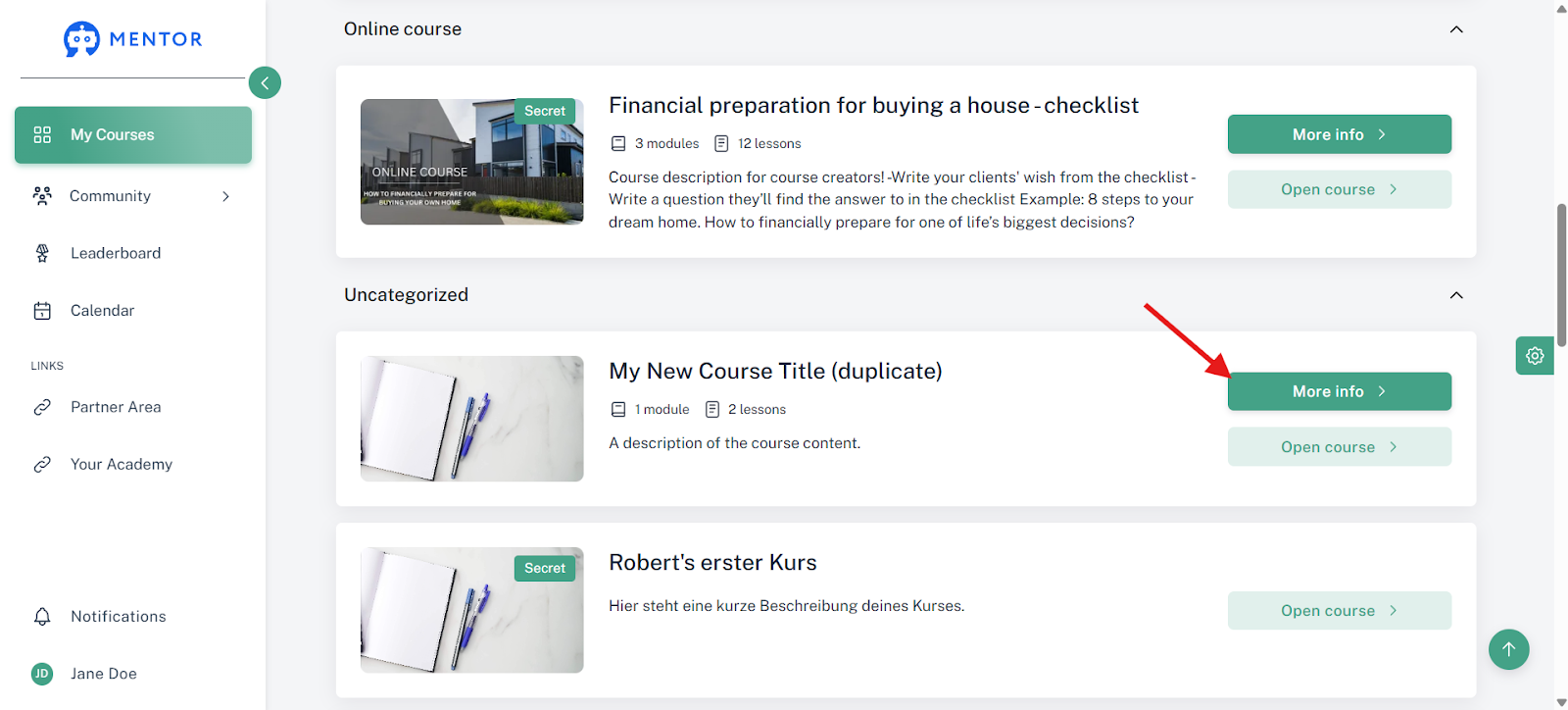Click the scroll-to-top arrow button
Screen dimensions: 1568x710
click(1509, 649)
